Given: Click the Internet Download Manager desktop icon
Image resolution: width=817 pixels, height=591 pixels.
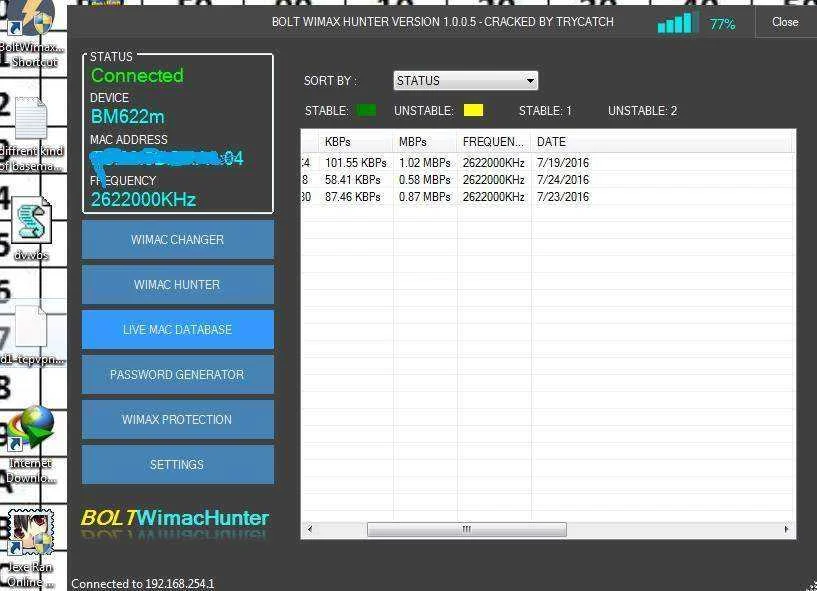Looking at the screenshot, I should [x=31, y=445].
